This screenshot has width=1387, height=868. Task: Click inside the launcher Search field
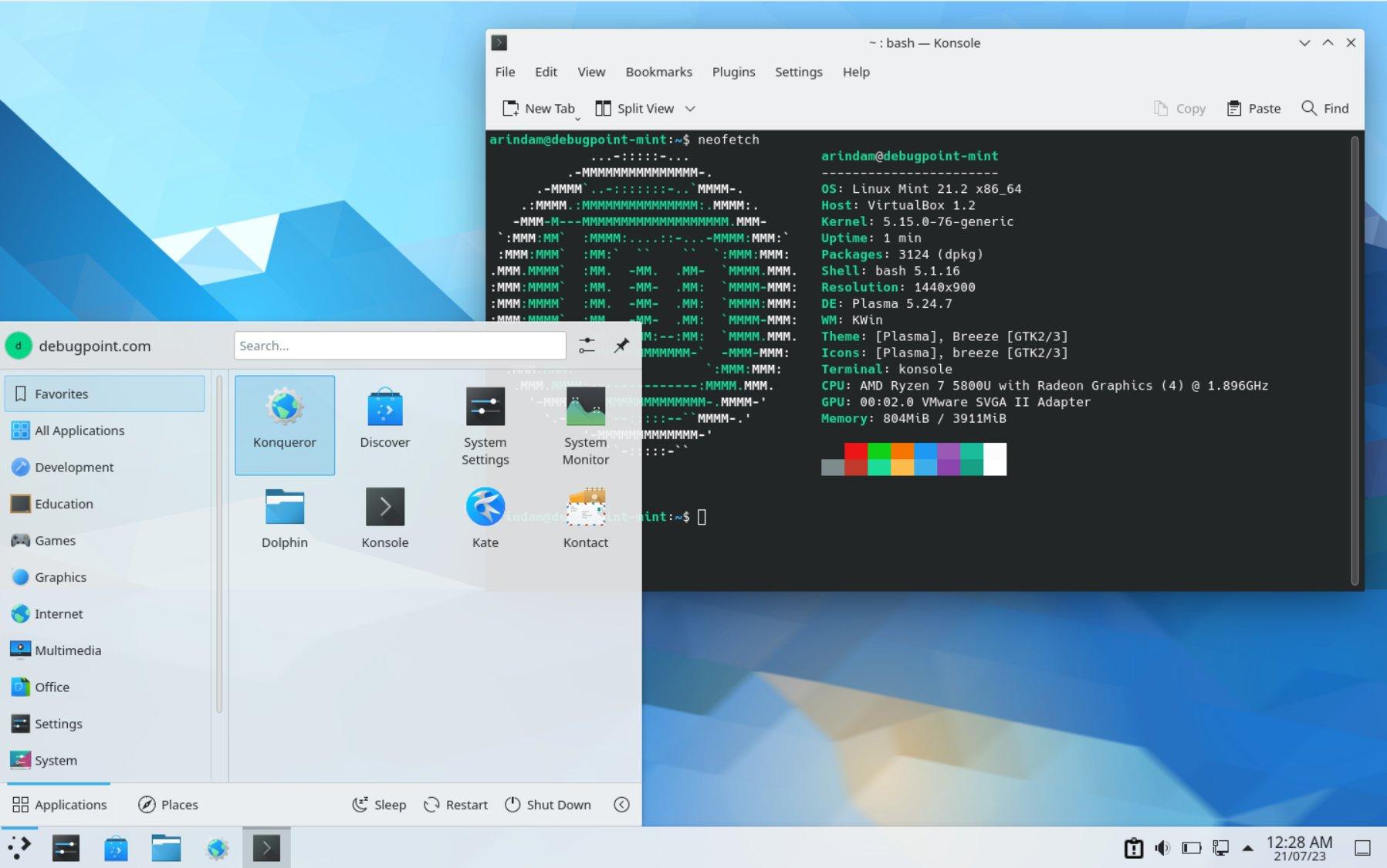point(399,345)
